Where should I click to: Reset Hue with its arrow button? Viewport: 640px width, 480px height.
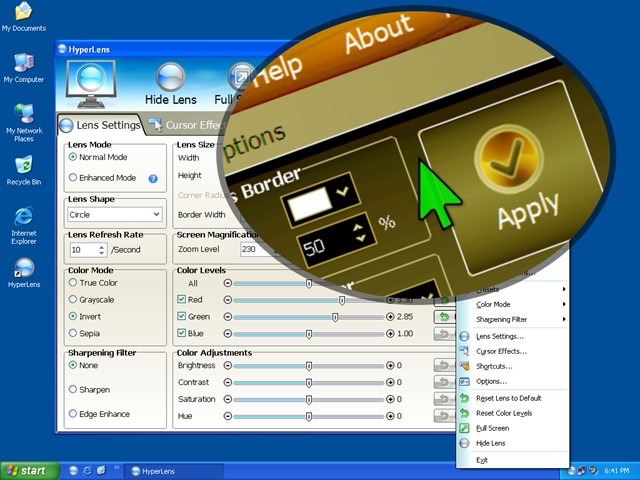pos(444,416)
